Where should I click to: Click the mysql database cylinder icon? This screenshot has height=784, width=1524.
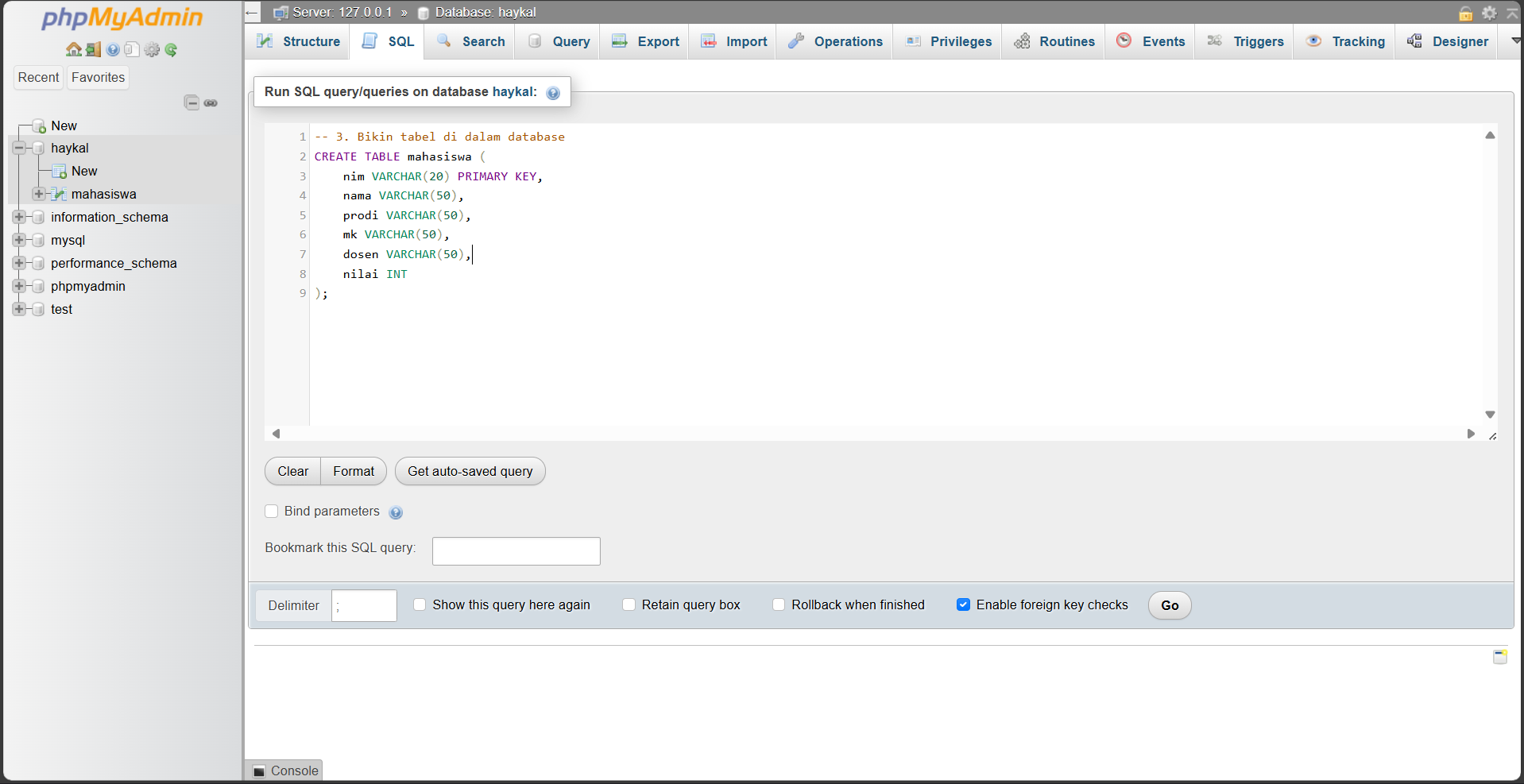38,240
